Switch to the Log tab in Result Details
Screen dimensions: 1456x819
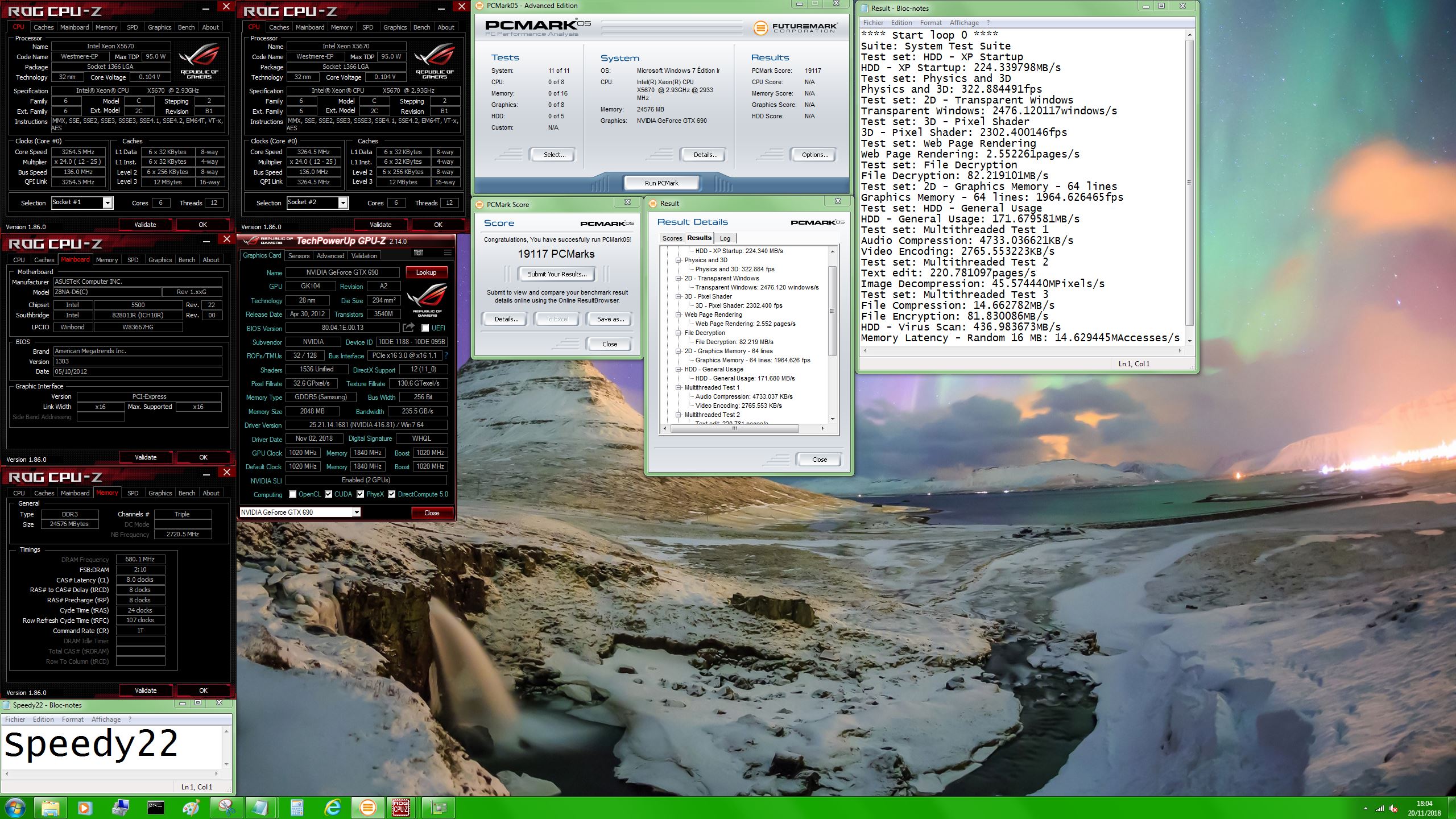point(725,238)
